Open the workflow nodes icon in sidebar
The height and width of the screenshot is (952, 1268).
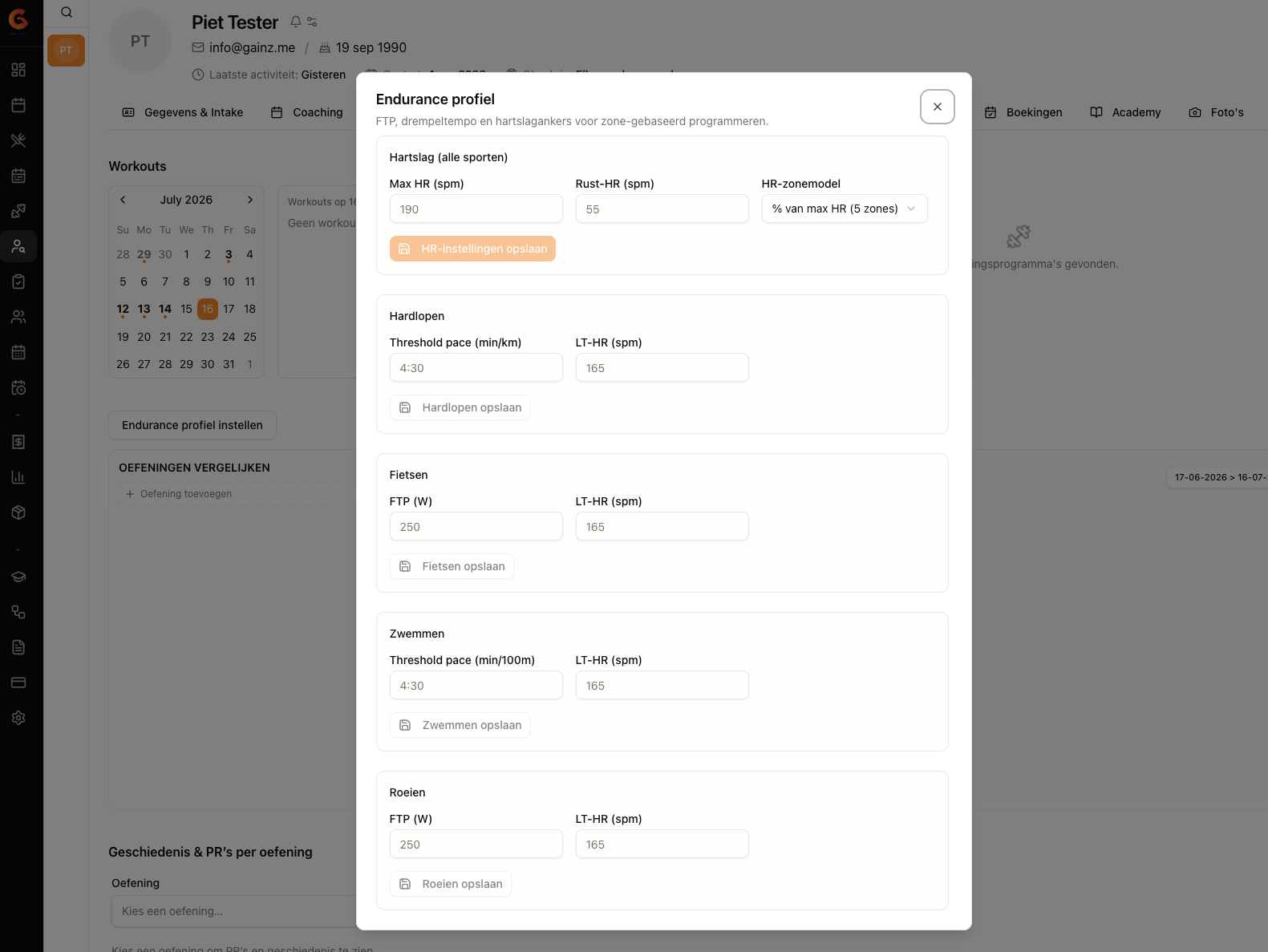[x=18, y=612]
